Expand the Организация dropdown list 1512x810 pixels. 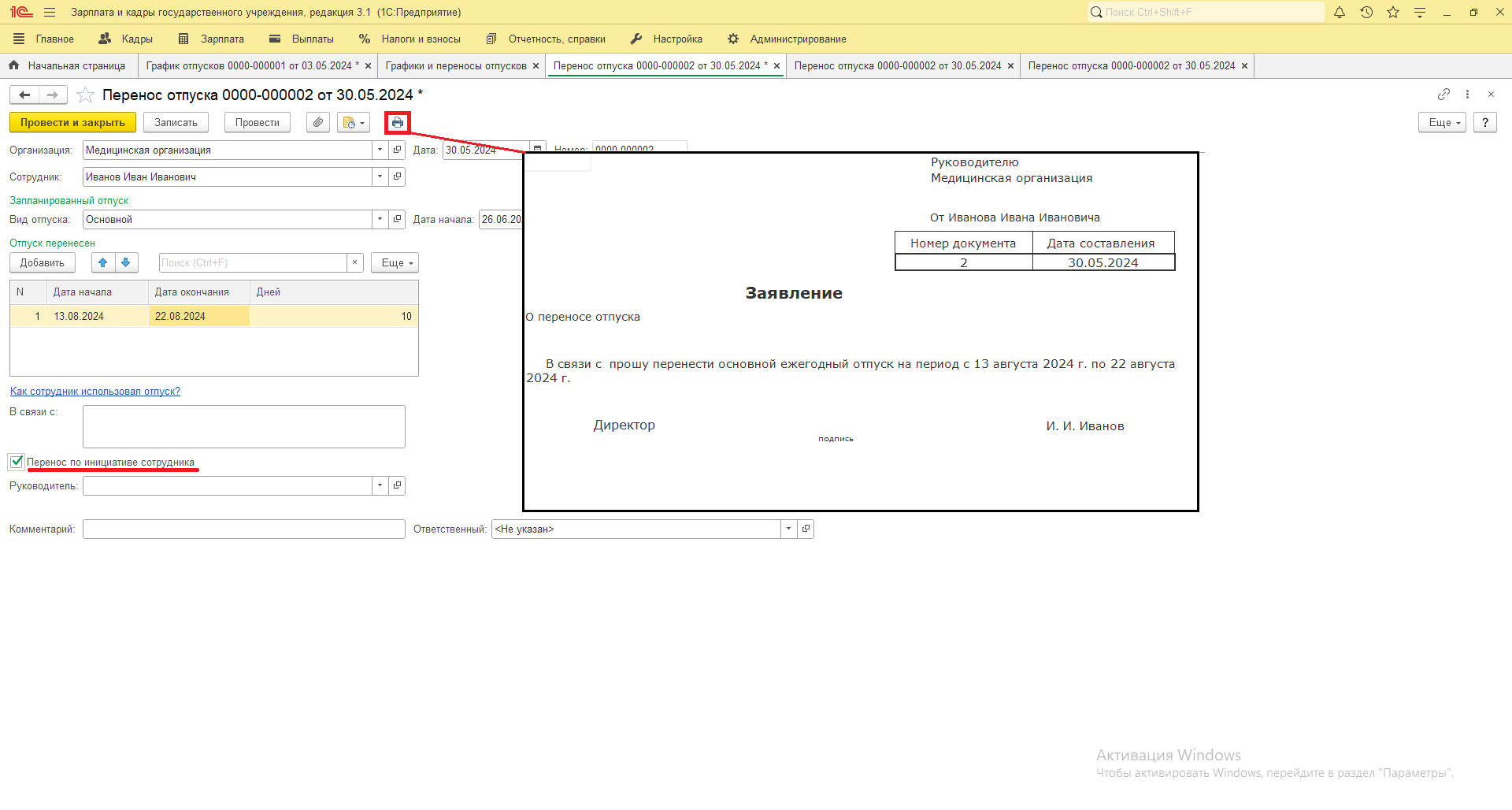(380, 150)
